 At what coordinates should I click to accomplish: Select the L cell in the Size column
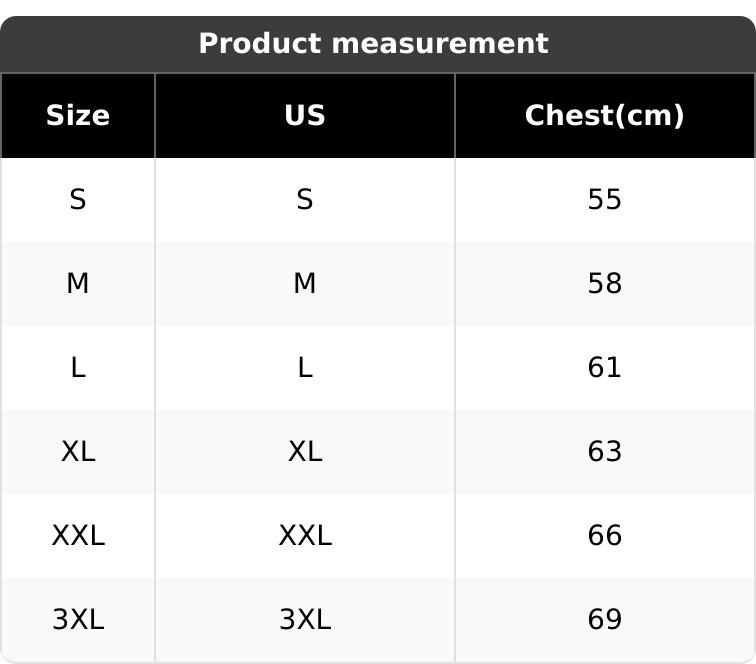coord(78,368)
